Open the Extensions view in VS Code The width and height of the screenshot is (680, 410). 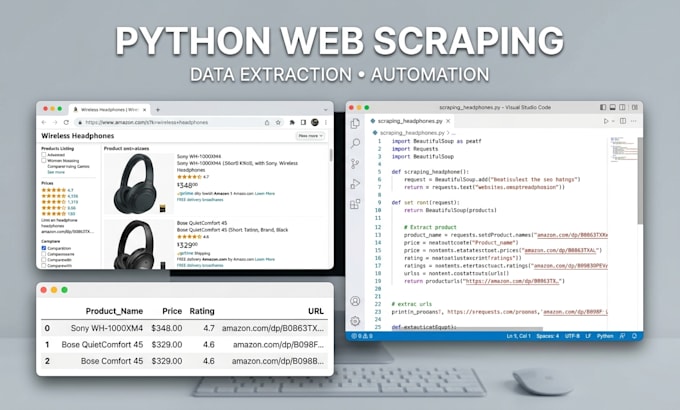(x=355, y=203)
